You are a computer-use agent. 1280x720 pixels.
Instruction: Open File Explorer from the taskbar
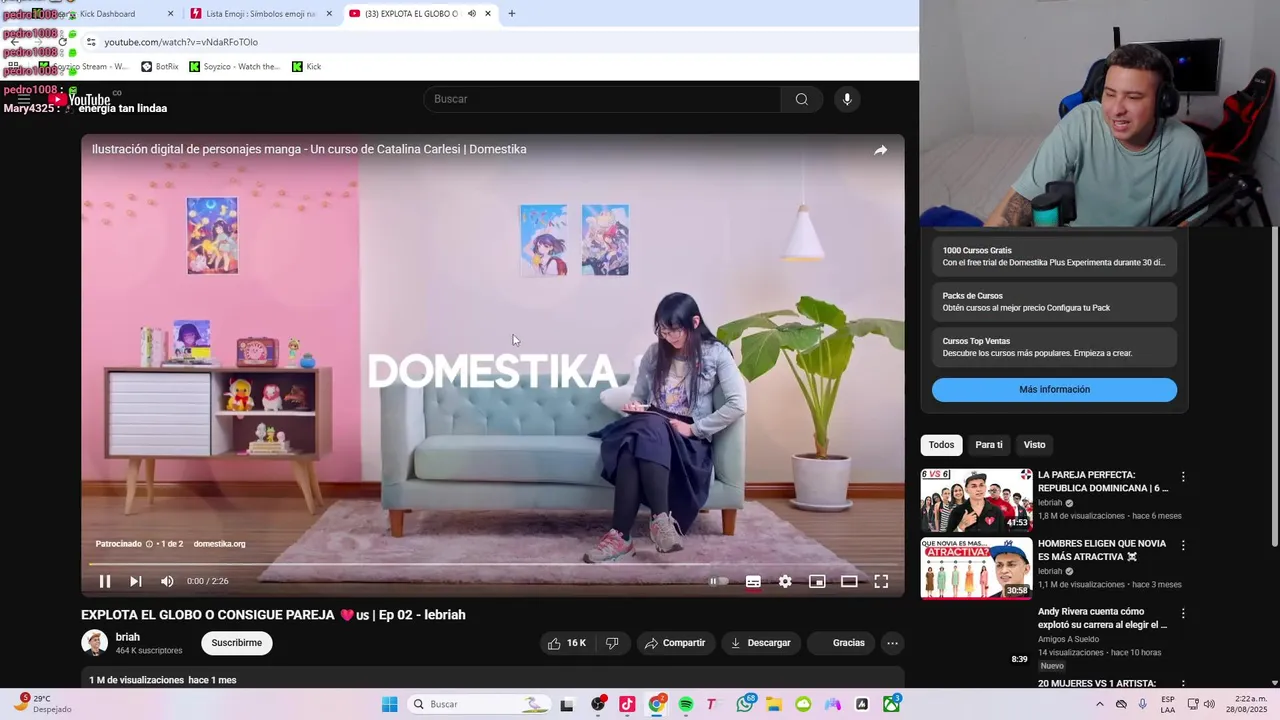coord(774,704)
